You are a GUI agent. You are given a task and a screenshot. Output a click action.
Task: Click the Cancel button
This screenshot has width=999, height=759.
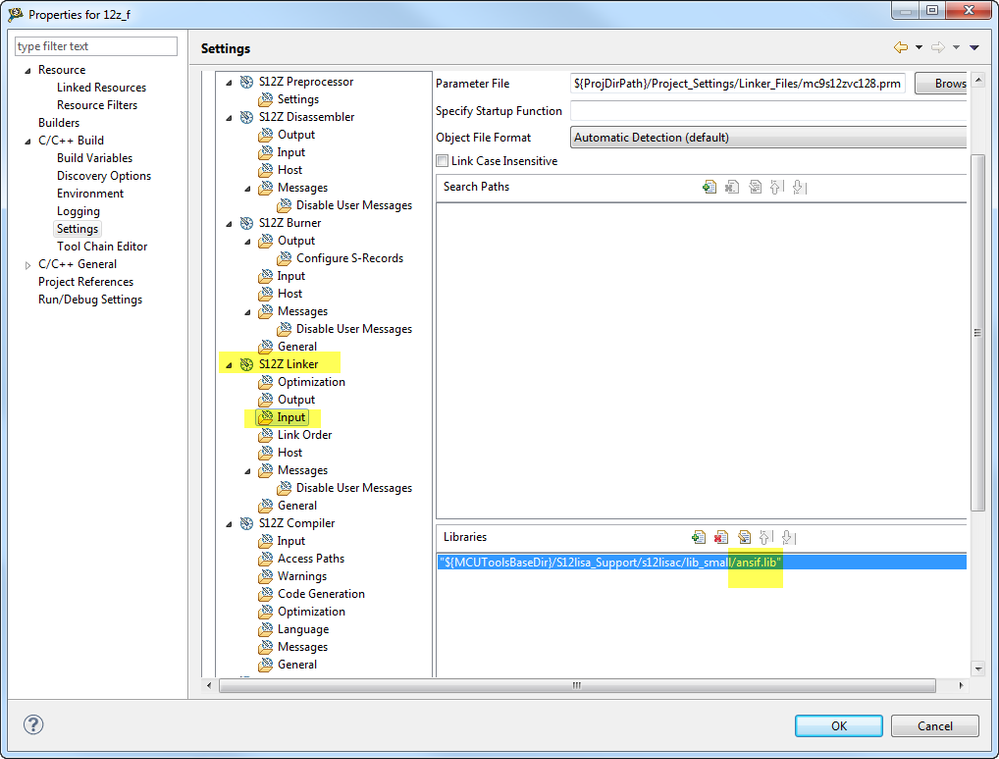click(935, 726)
